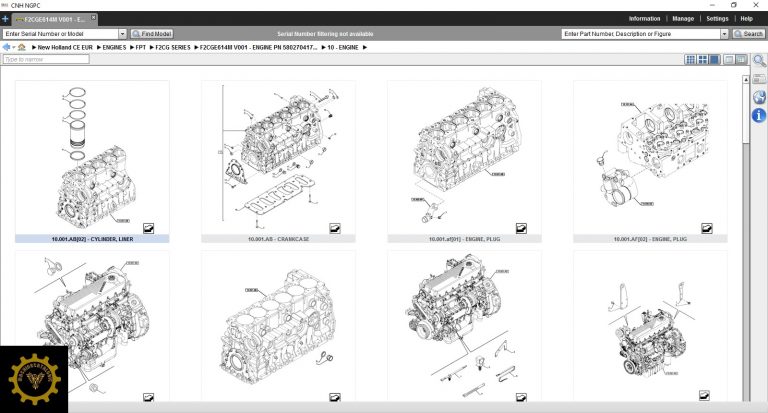
Task: Open the part number search dropdown arrow
Action: tap(724, 34)
